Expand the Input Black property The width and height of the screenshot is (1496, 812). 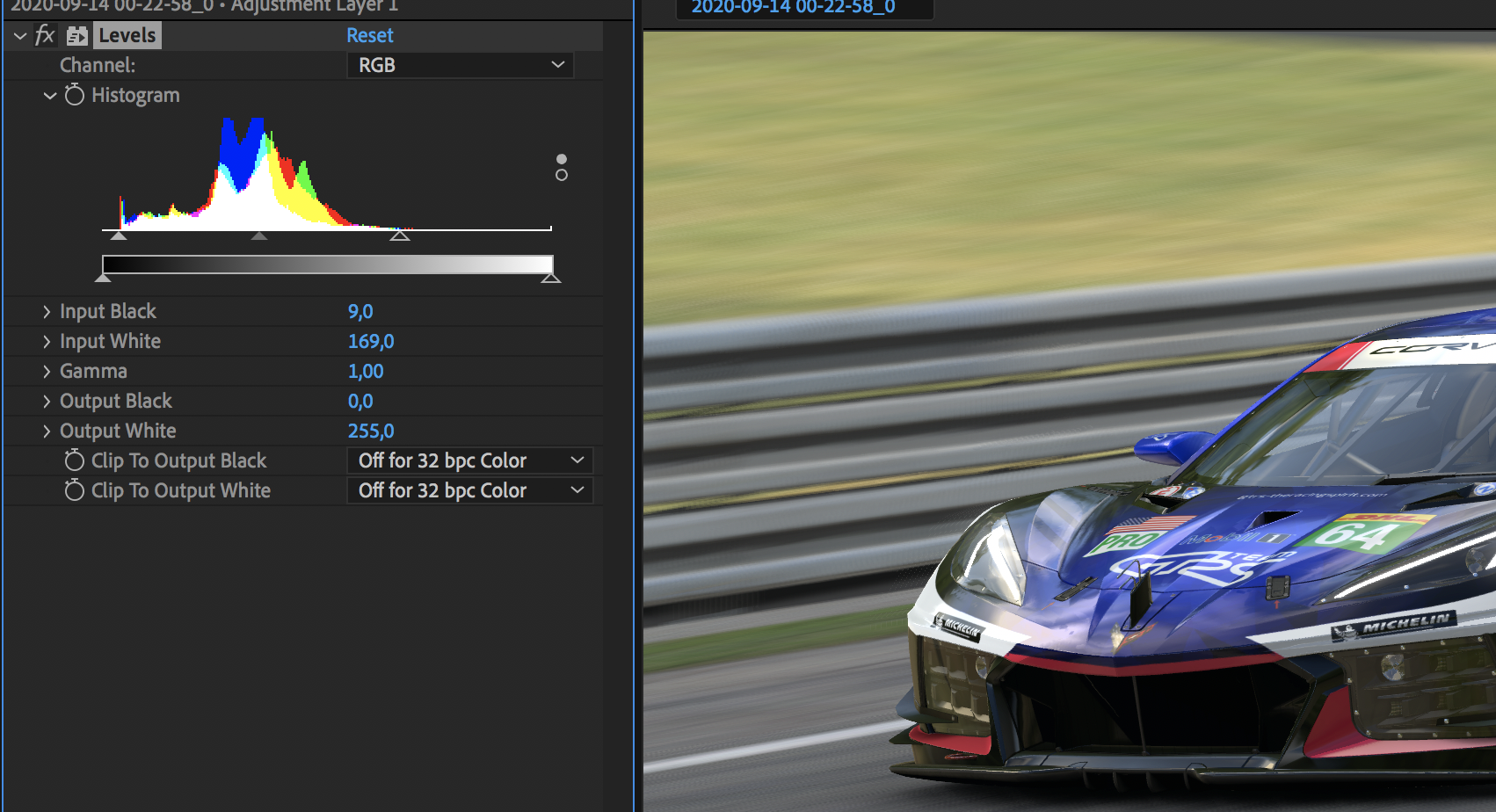point(47,311)
